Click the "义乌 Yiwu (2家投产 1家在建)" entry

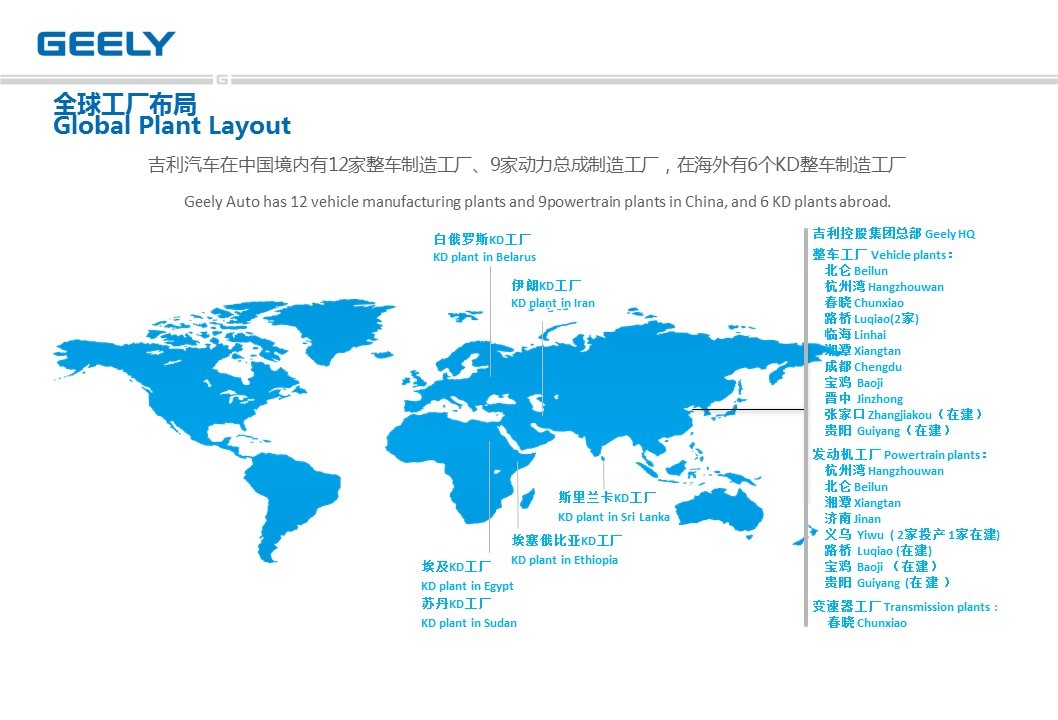point(912,534)
